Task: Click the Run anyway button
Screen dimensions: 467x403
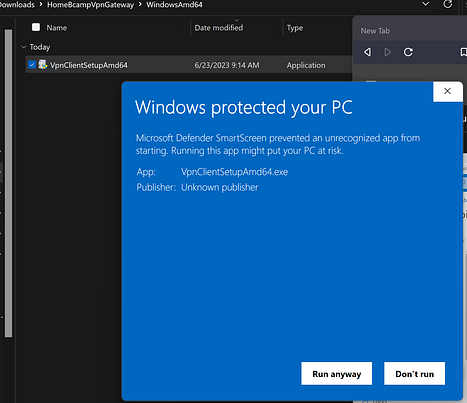Action: [x=337, y=374]
